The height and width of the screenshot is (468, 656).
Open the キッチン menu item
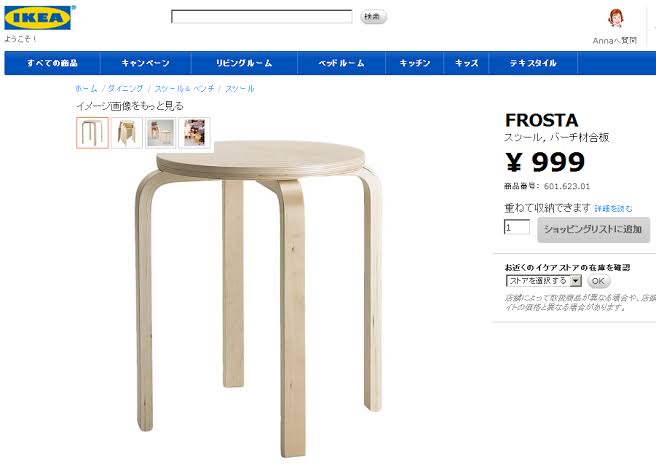[x=414, y=63]
